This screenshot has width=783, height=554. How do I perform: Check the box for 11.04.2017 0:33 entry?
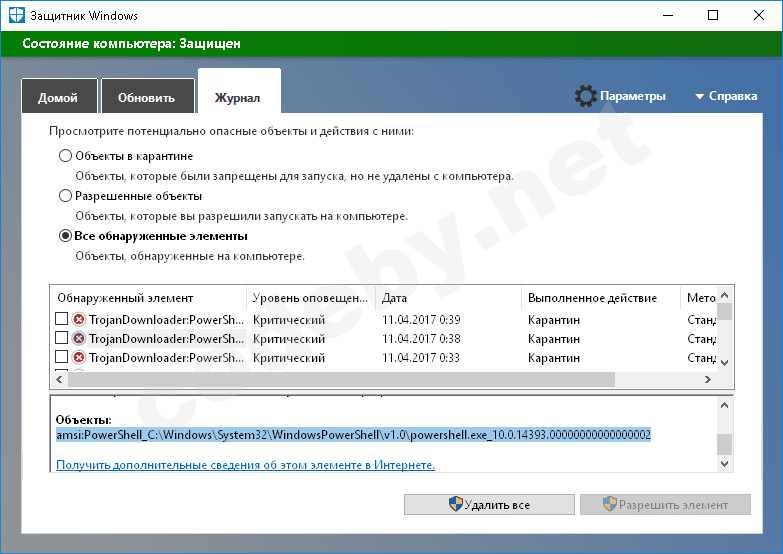coord(61,357)
